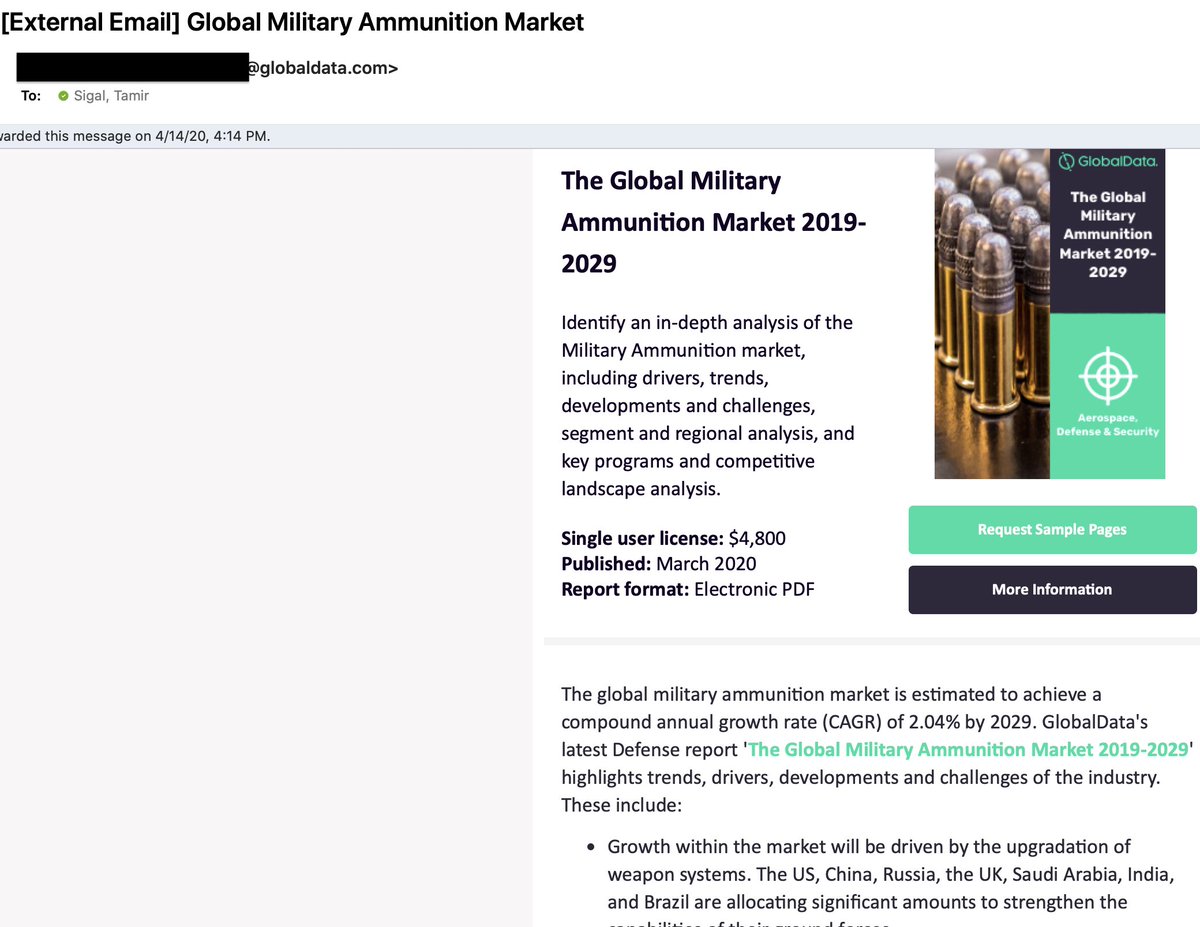Open More Information about the report
1200x927 pixels.
(1052, 590)
